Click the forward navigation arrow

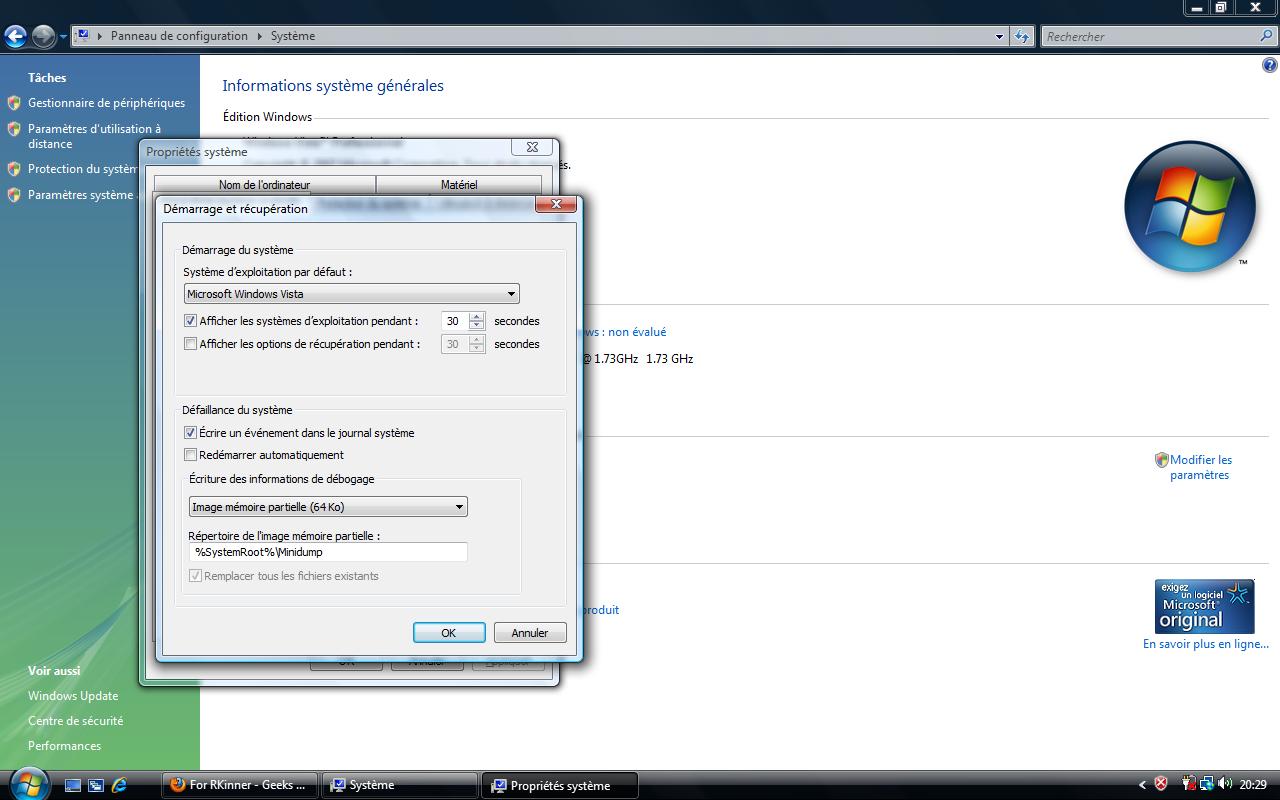(43, 37)
